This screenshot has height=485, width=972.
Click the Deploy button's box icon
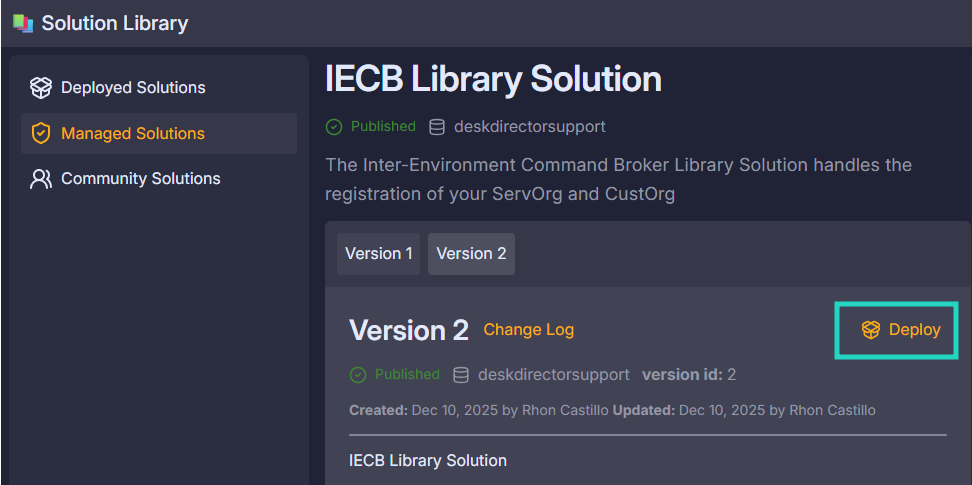coord(870,330)
